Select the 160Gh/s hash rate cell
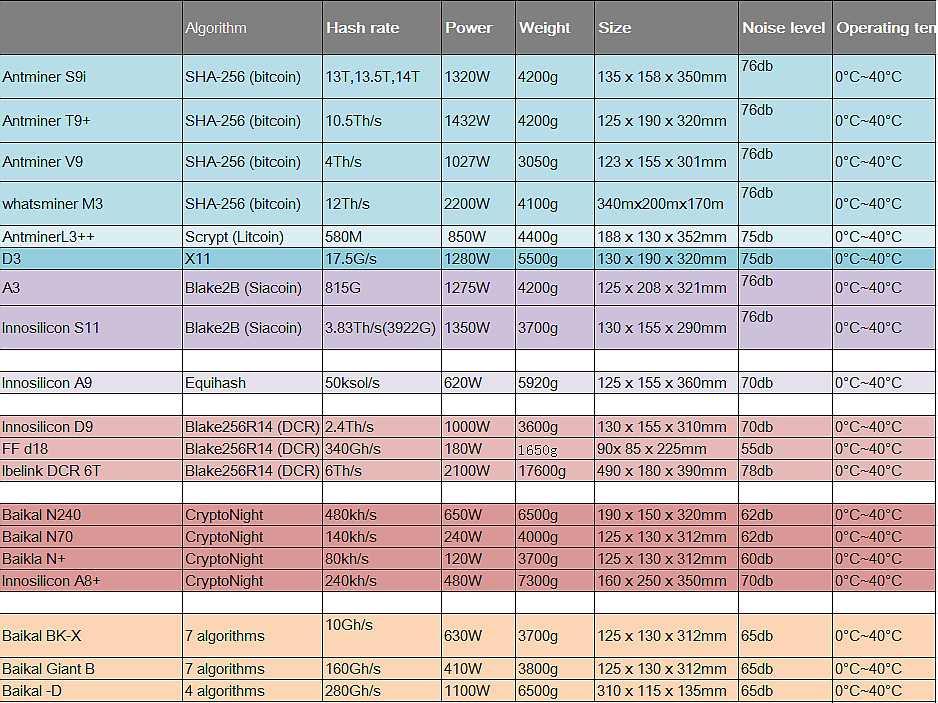The height and width of the screenshot is (703, 938). click(x=382, y=669)
